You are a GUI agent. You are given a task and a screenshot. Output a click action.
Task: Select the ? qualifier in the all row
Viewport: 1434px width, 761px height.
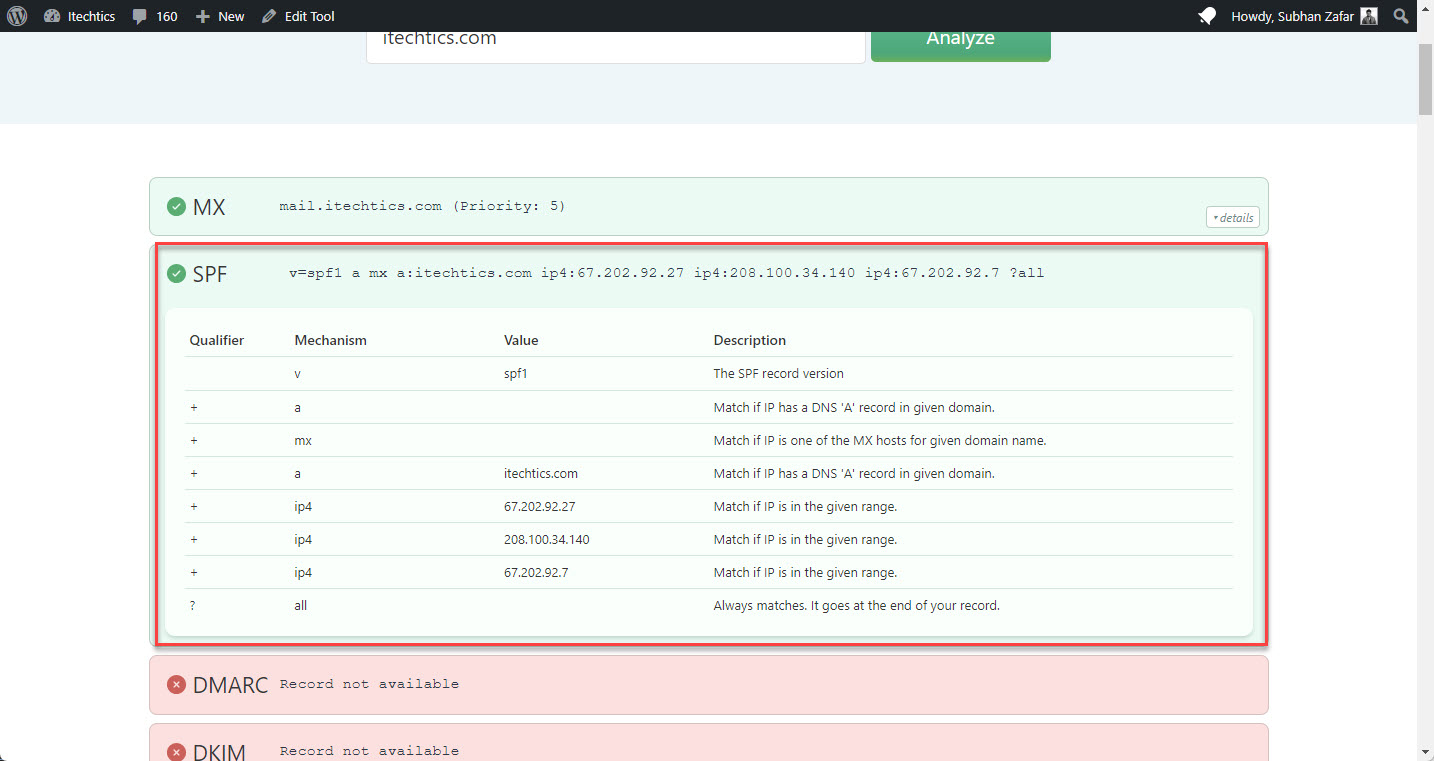[x=192, y=605]
